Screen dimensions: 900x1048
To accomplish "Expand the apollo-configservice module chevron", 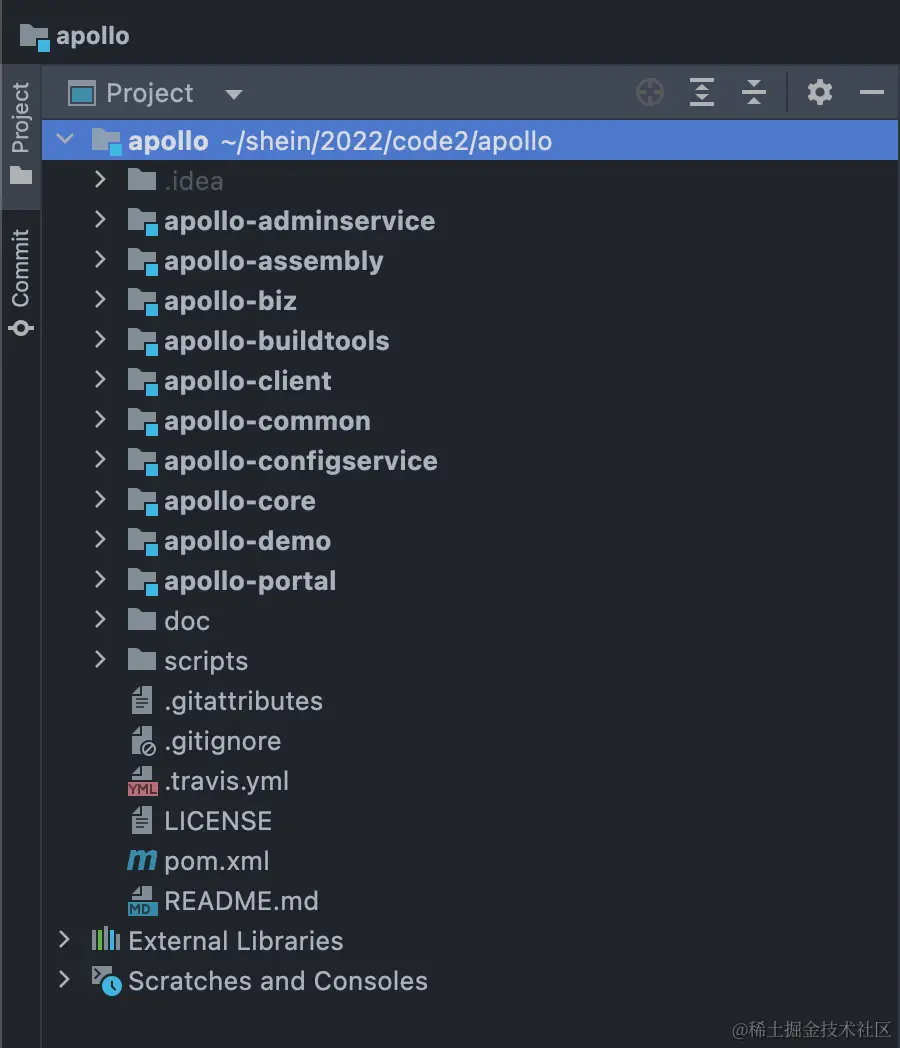I will [x=100, y=460].
